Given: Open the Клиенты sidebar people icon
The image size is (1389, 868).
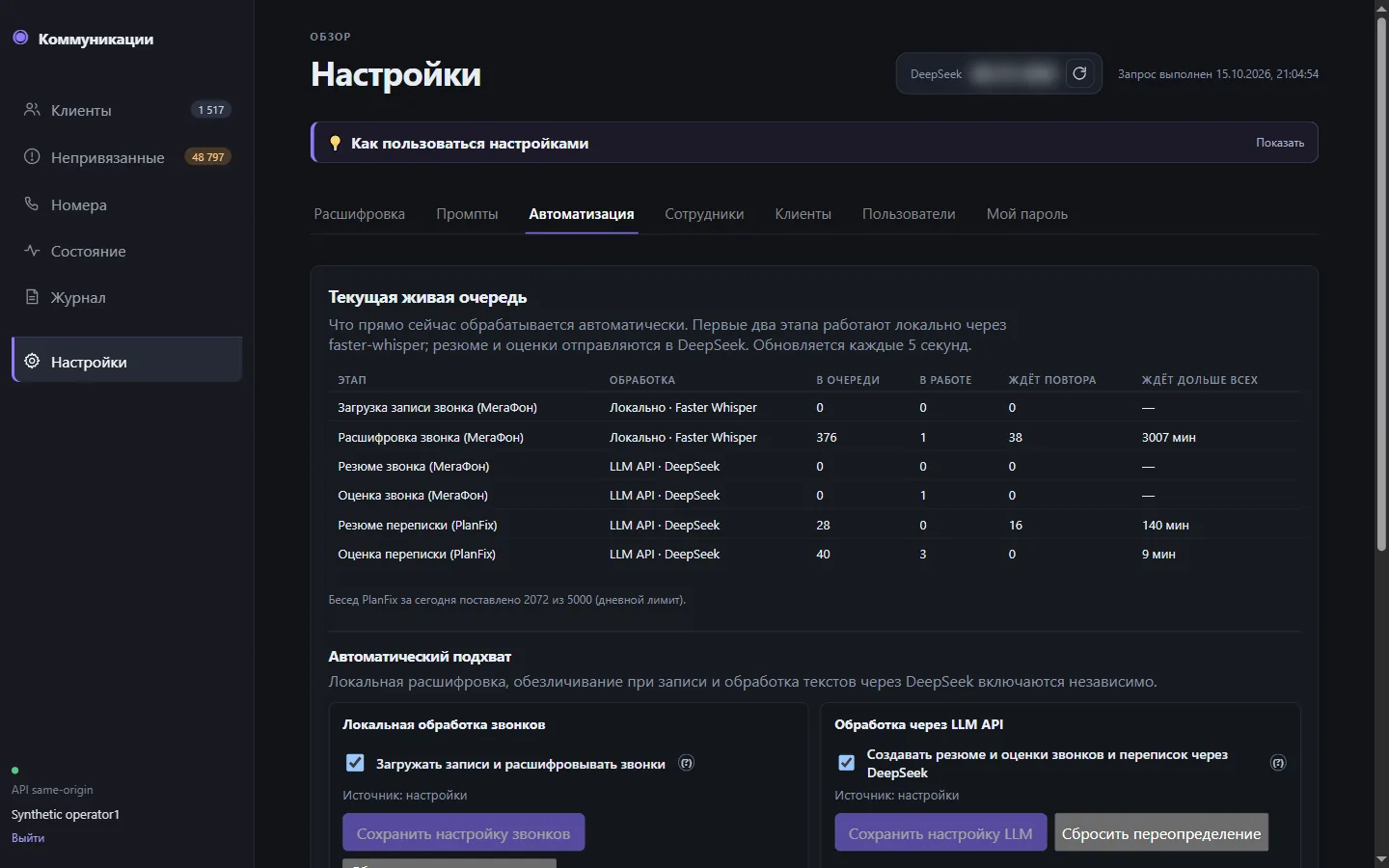Looking at the screenshot, I should (x=32, y=110).
